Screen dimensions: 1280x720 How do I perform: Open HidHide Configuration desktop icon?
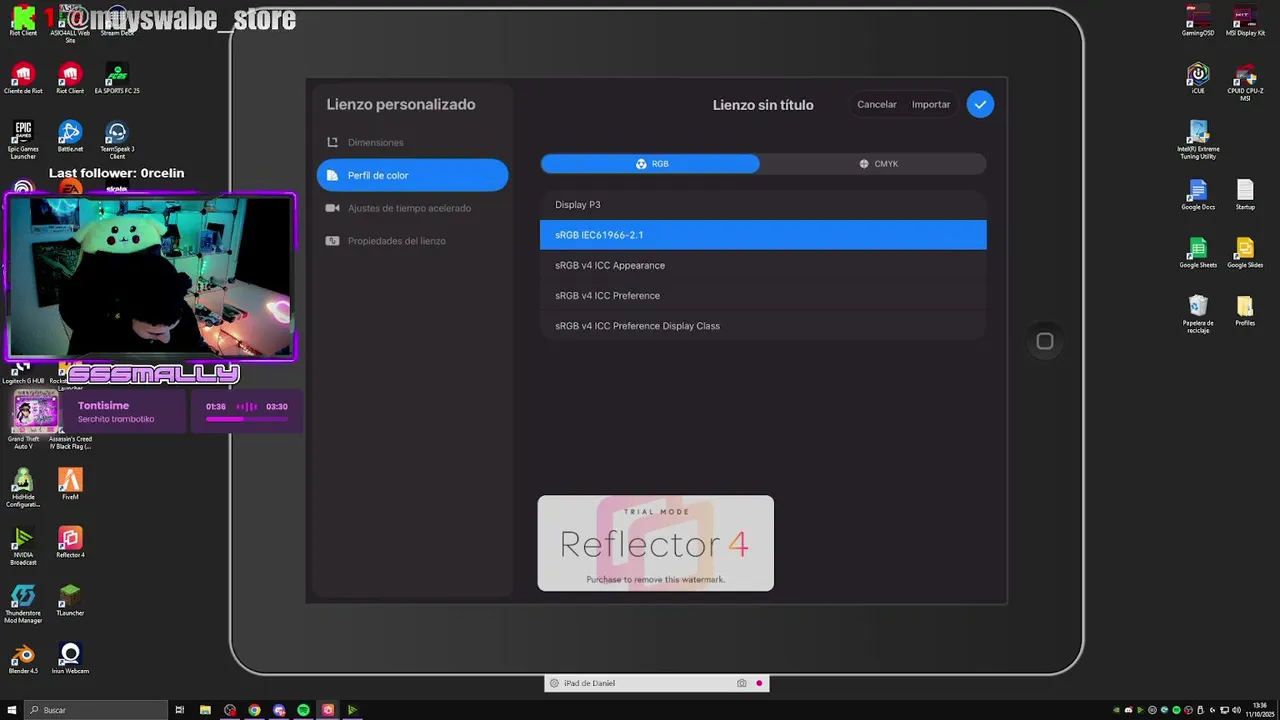pos(23,488)
